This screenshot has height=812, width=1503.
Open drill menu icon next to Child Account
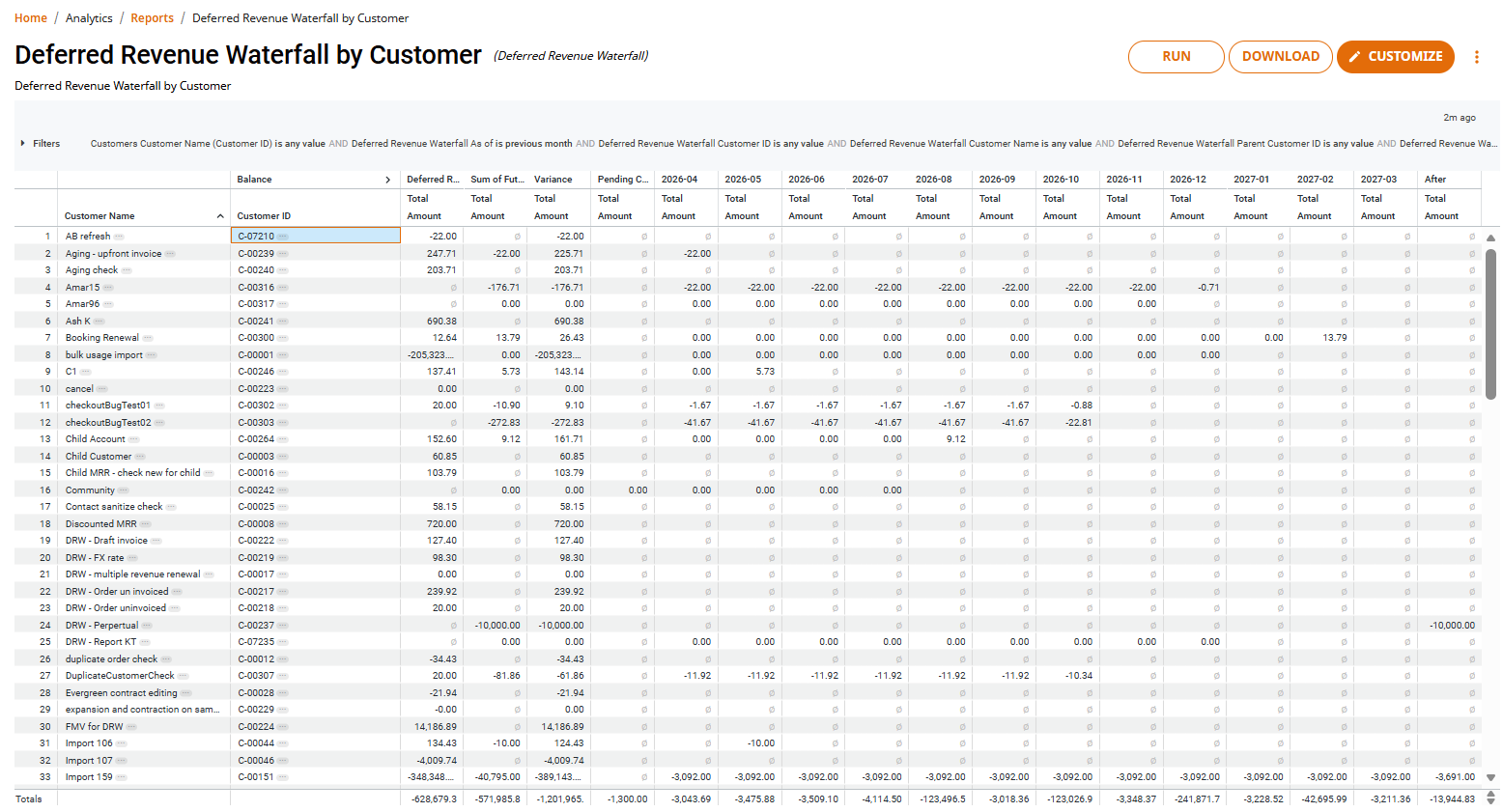tap(134, 439)
